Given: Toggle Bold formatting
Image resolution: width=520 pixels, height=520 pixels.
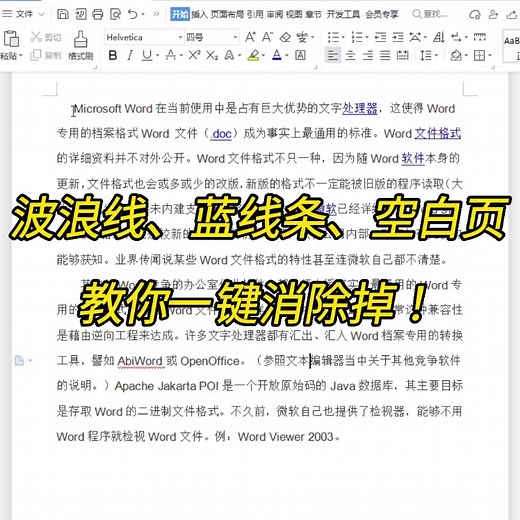Looking at the screenshot, I should (x=113, y=55).
